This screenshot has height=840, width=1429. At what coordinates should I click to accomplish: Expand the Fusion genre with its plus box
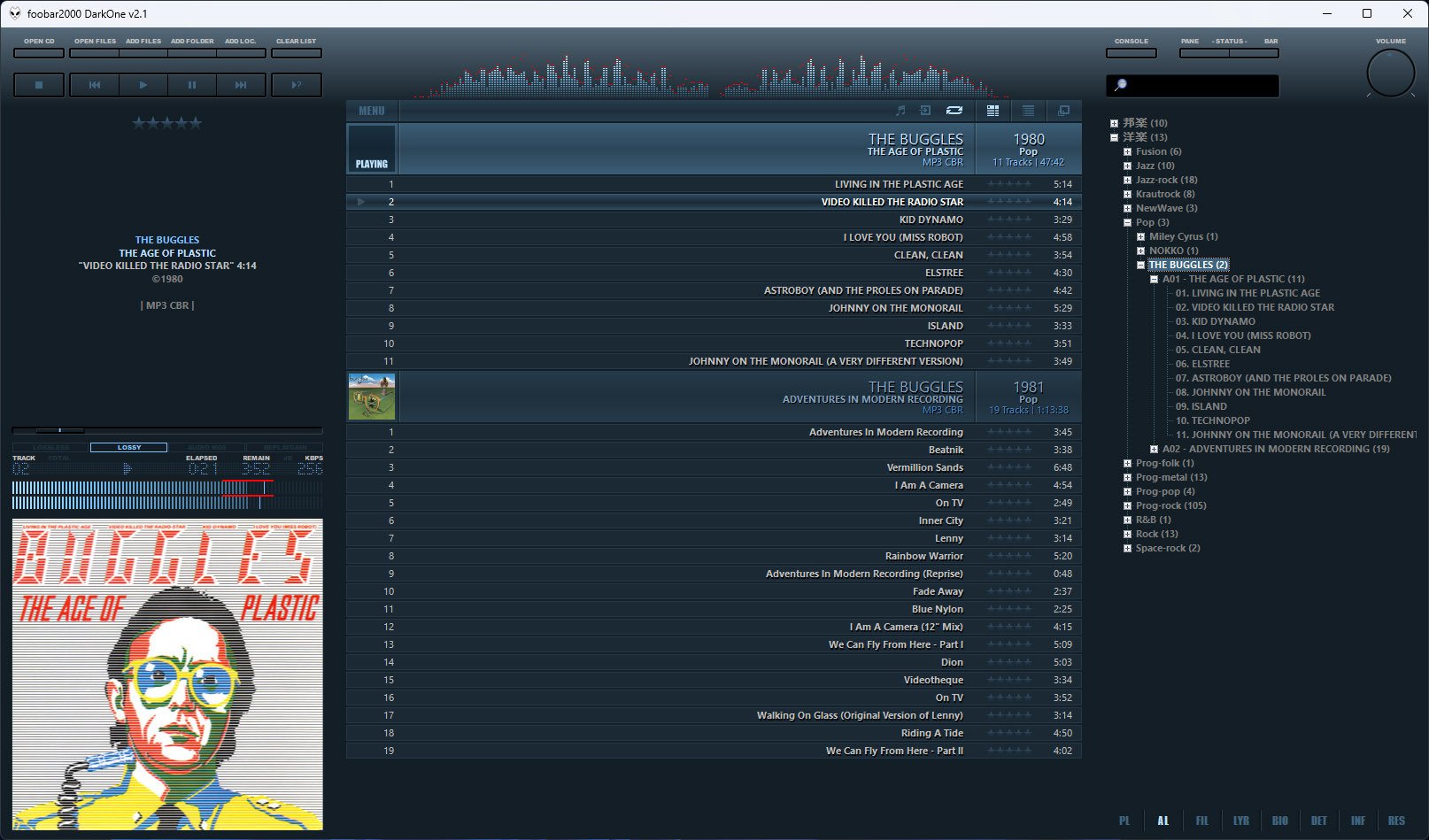1127,151
